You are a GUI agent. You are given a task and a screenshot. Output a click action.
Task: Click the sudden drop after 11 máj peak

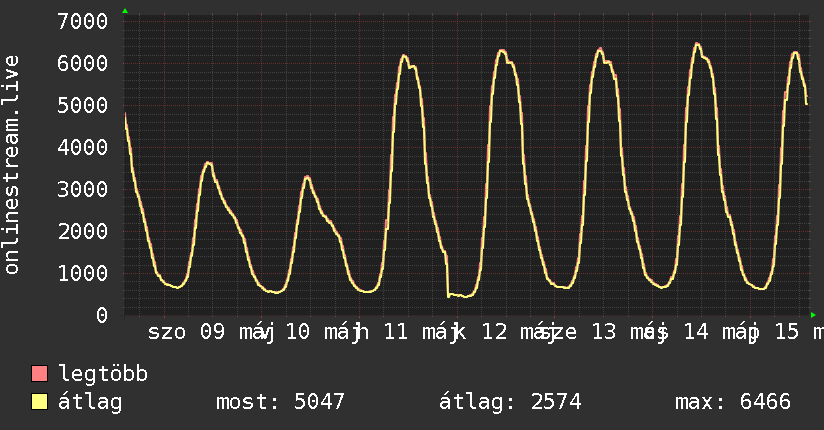[448, 275]
